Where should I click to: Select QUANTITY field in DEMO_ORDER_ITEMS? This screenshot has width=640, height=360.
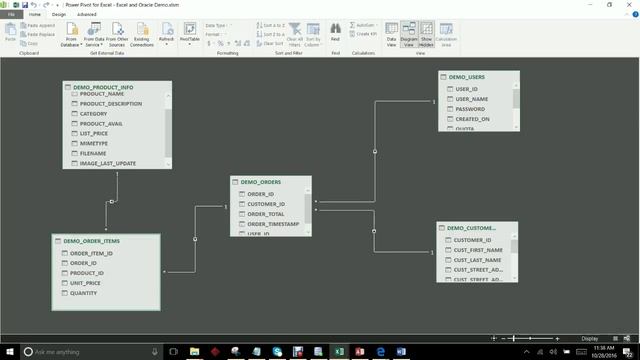[x=83, y=293]
